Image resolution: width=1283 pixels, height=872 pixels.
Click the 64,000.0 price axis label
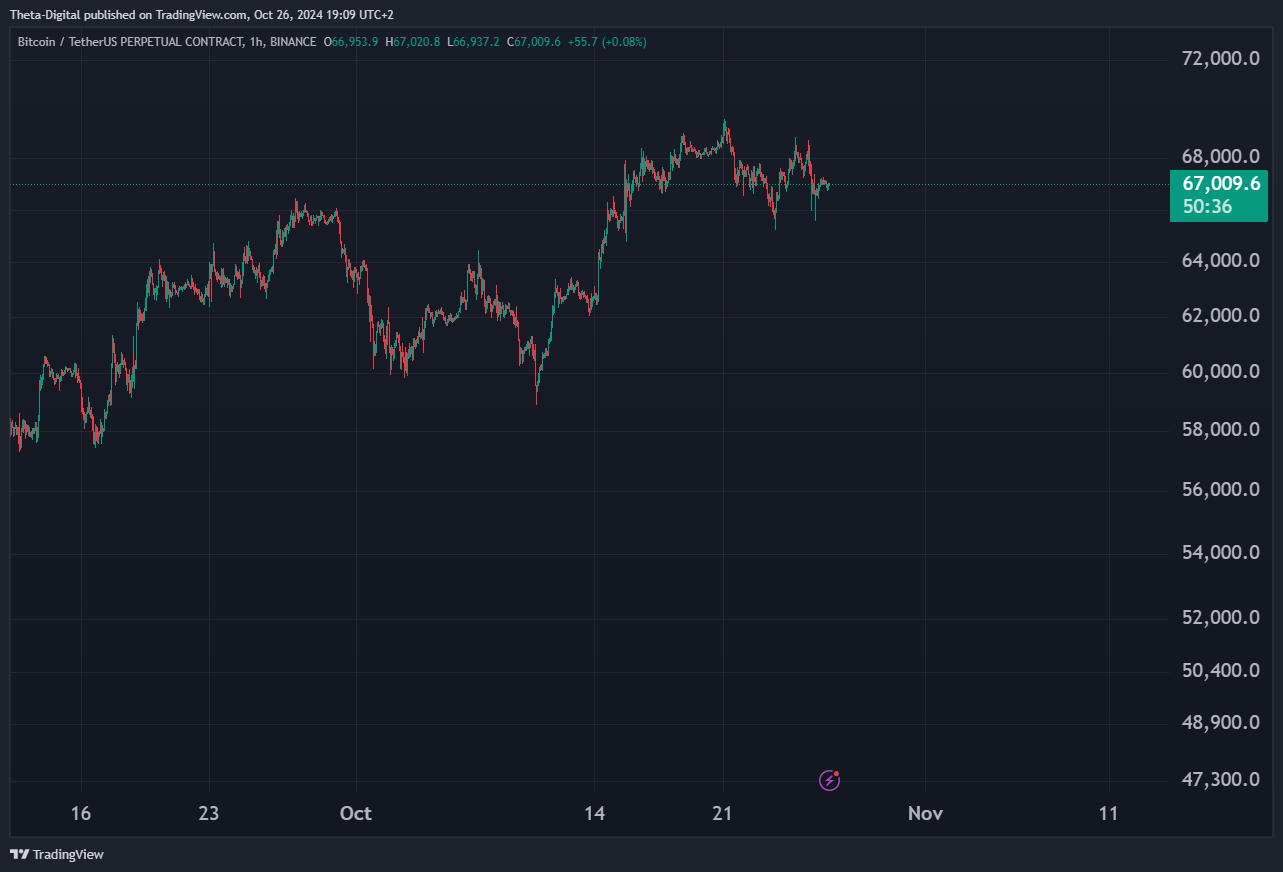point(1220,261)
